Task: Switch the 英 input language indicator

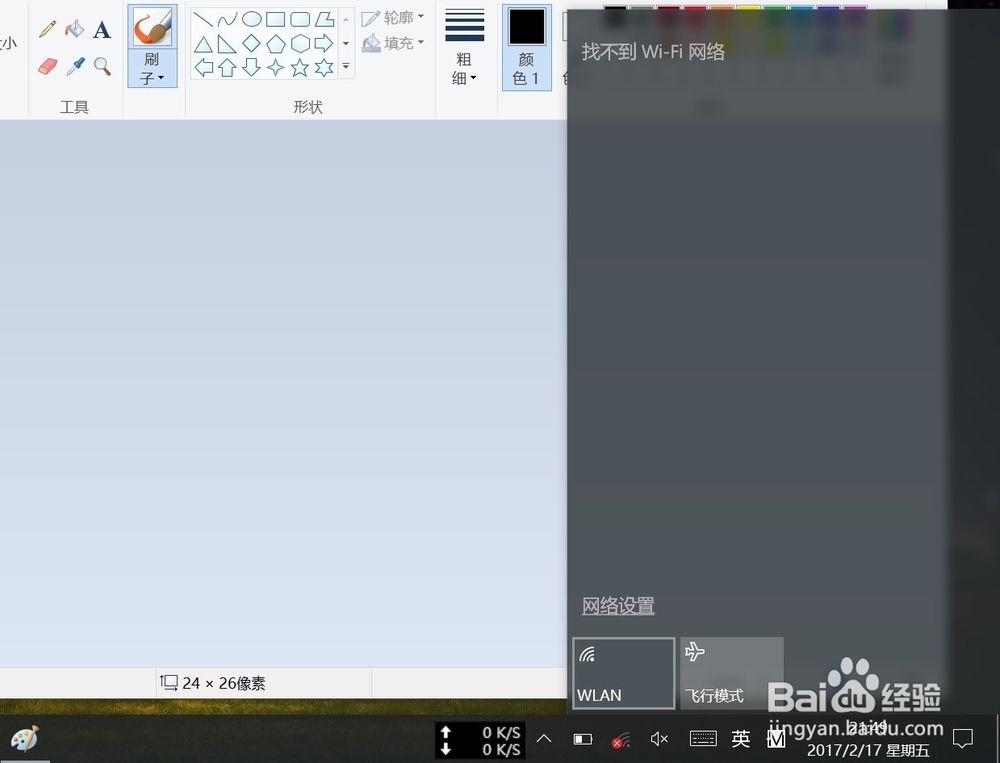Action: [740, 739]
